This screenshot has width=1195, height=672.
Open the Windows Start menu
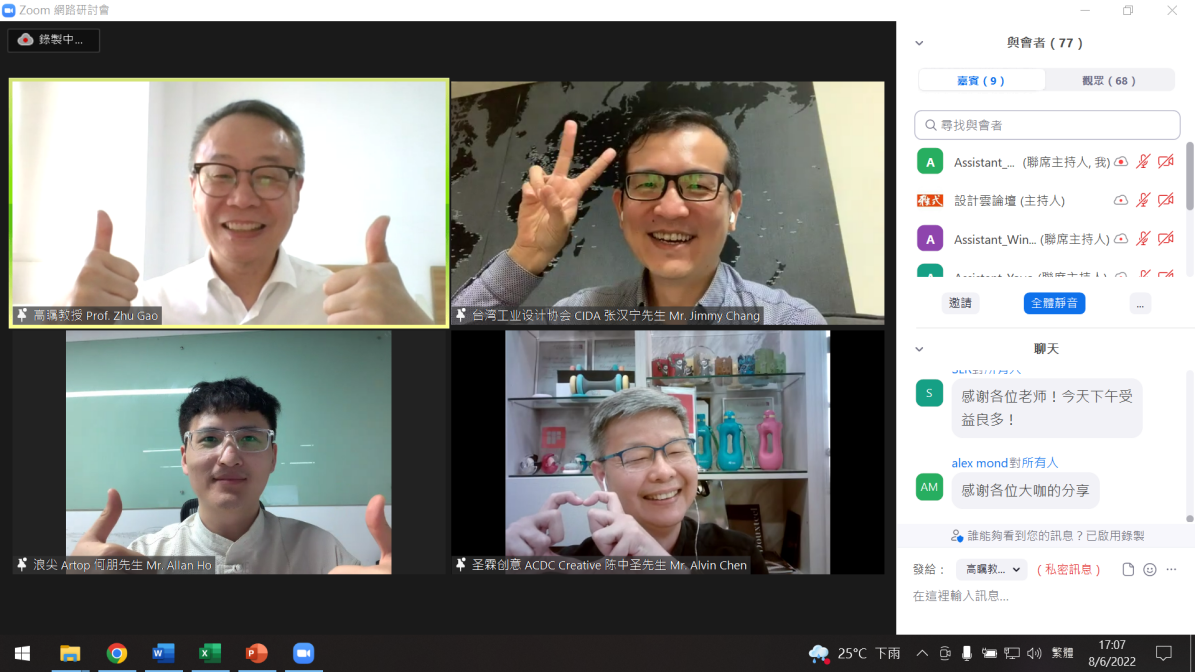(23, 654)
